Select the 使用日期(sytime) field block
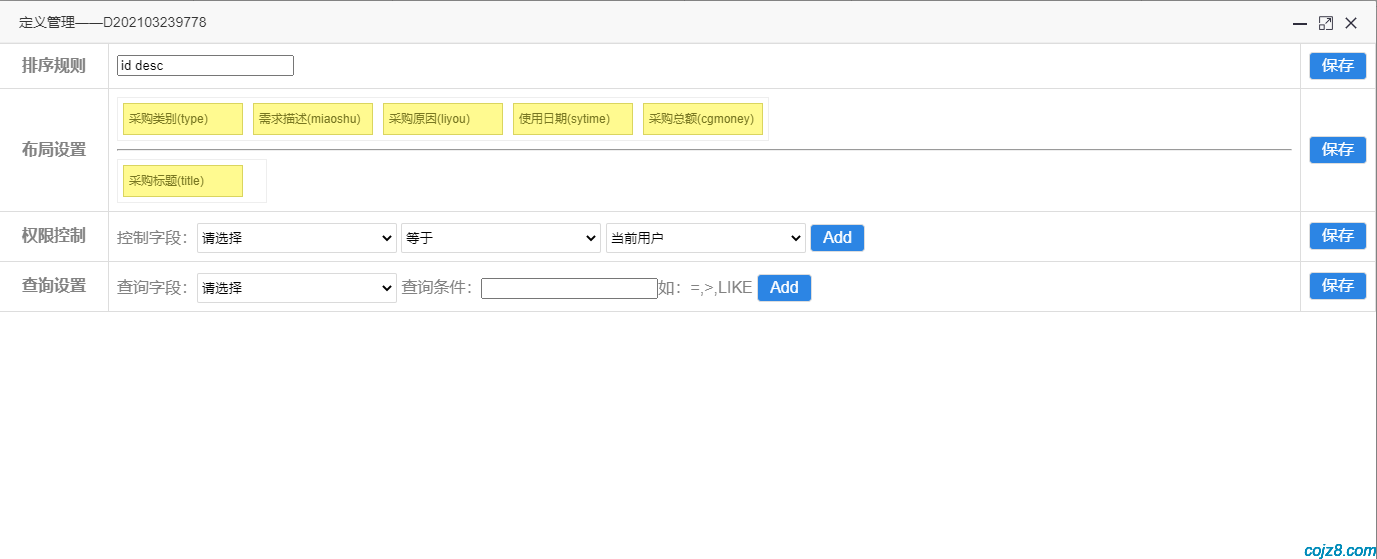This screenshot has height=559, width=1377. pyautogui.click(x=573, y=119)
